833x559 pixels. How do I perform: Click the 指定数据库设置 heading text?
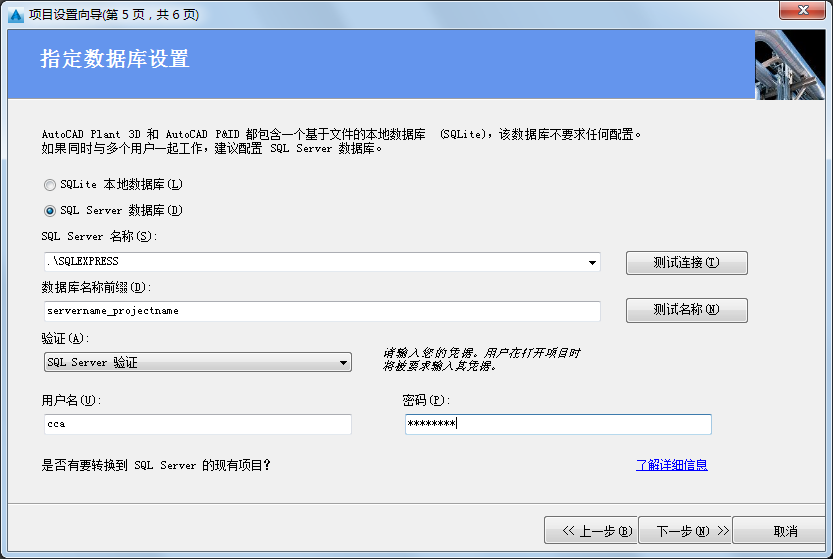(x=114, y=59)
